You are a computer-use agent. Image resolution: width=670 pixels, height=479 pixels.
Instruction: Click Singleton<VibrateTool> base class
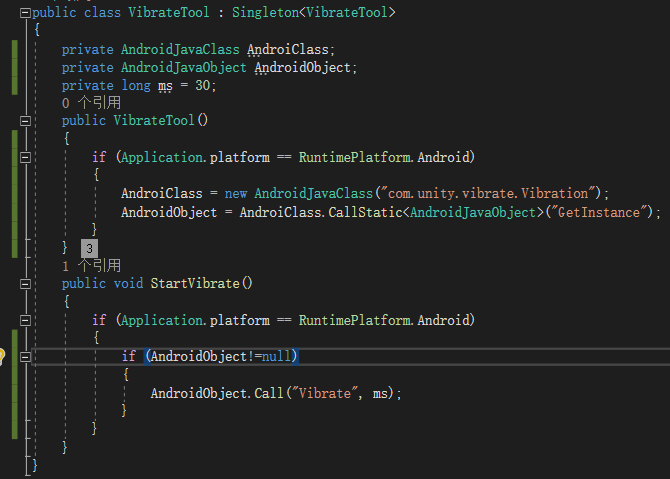(314, 12)
